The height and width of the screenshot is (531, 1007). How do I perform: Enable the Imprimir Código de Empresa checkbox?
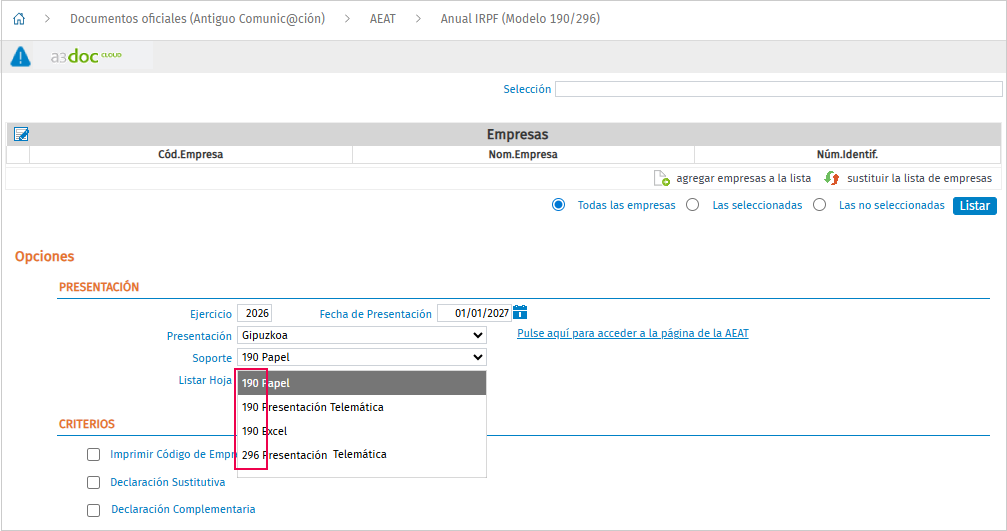(x=94, y=455)
